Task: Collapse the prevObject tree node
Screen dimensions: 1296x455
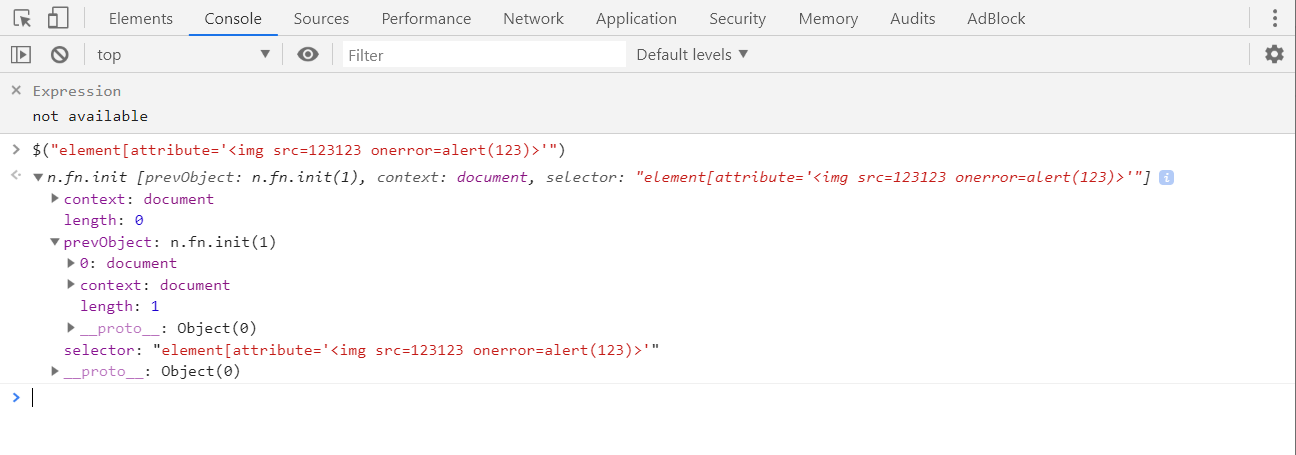Action: click(x=55, y=242)
